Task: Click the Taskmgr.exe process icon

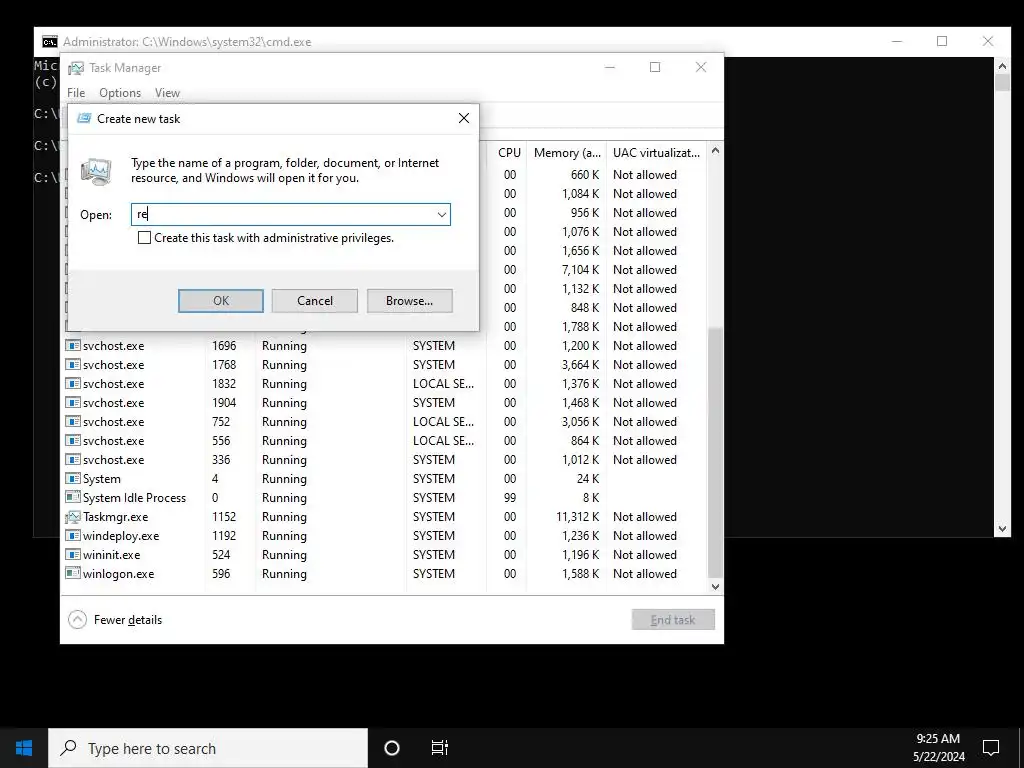Action: (x=72, y=517)
